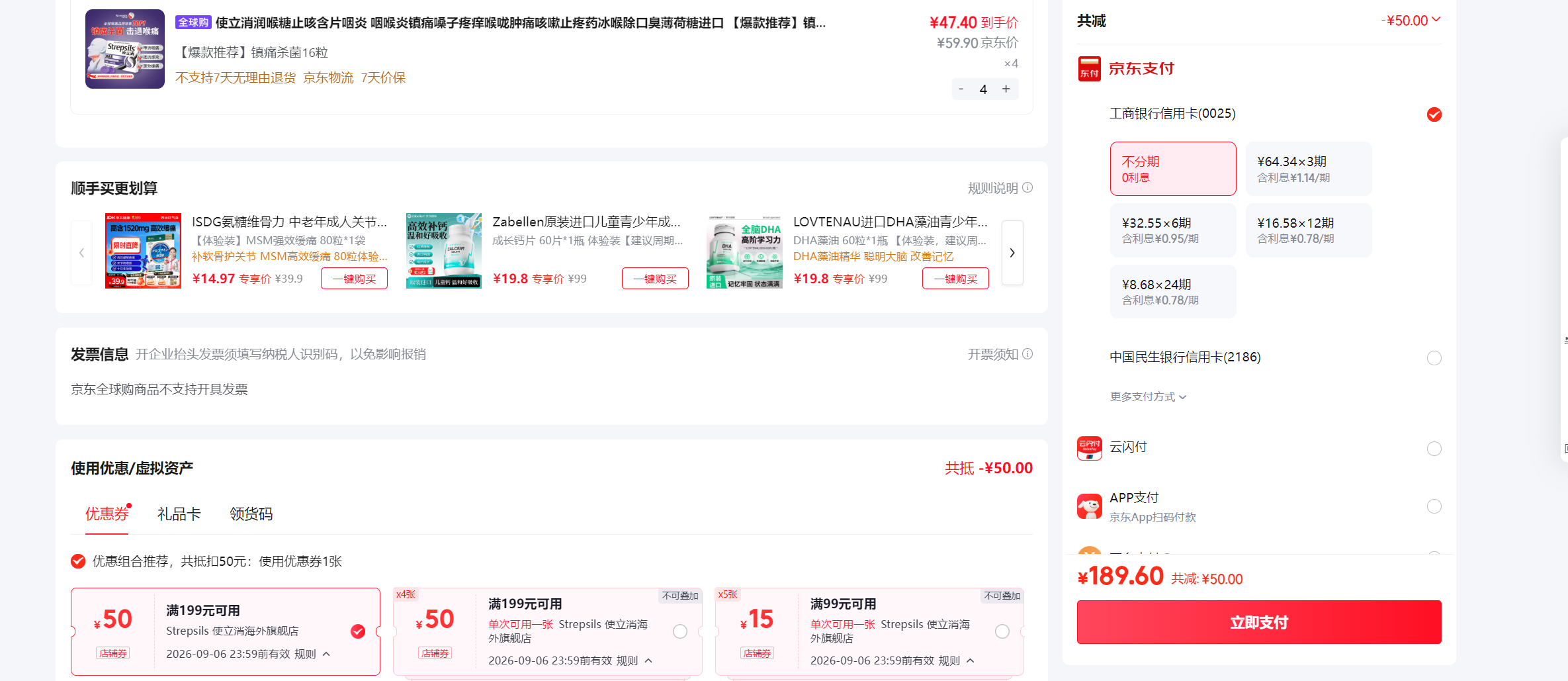Click 一键购买 for ISDG氨糖维骨力
This screenshot has width=1568, height=681.
[x=355, y=279]
